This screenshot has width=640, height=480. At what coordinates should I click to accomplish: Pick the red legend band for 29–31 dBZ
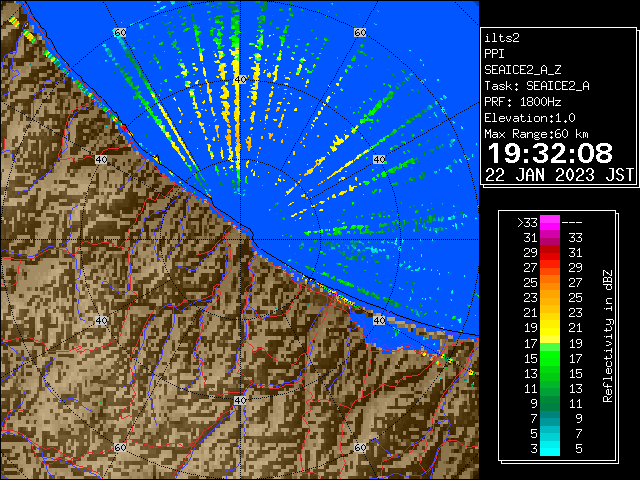tap(550, 253)
